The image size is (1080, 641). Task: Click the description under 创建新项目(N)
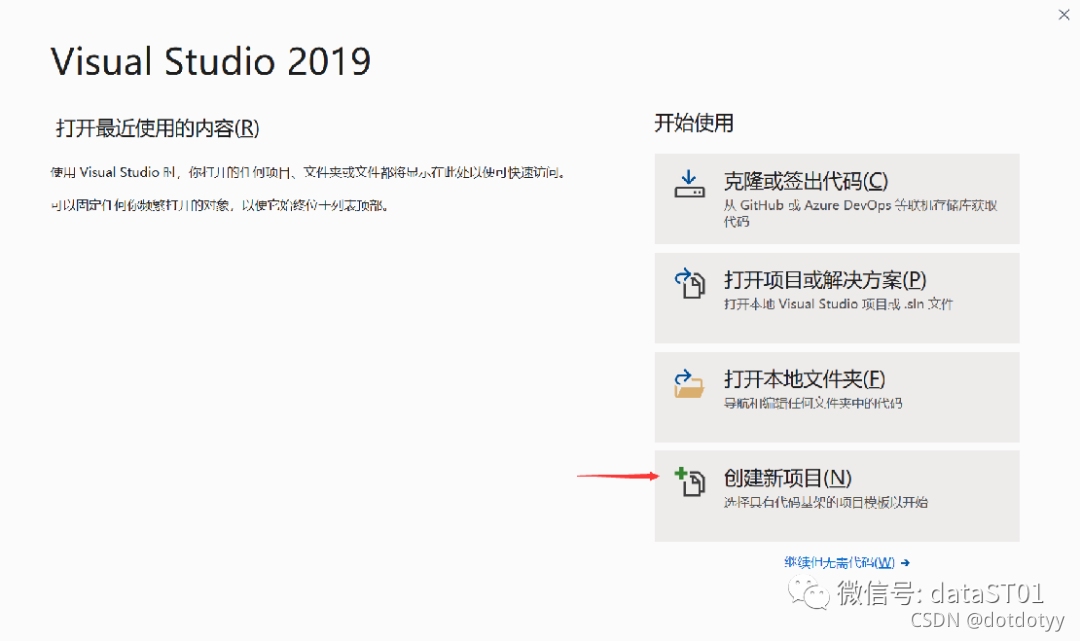click(826, 503)
